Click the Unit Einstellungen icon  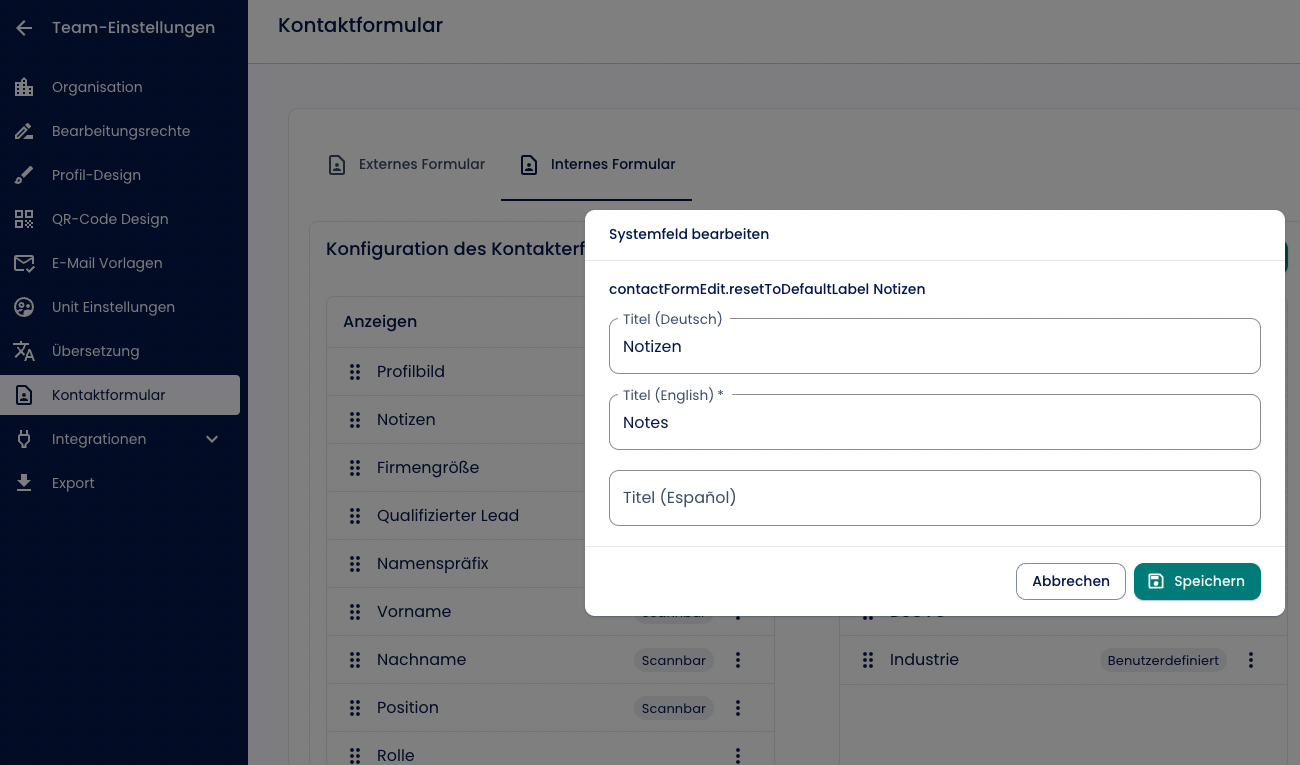24,307
